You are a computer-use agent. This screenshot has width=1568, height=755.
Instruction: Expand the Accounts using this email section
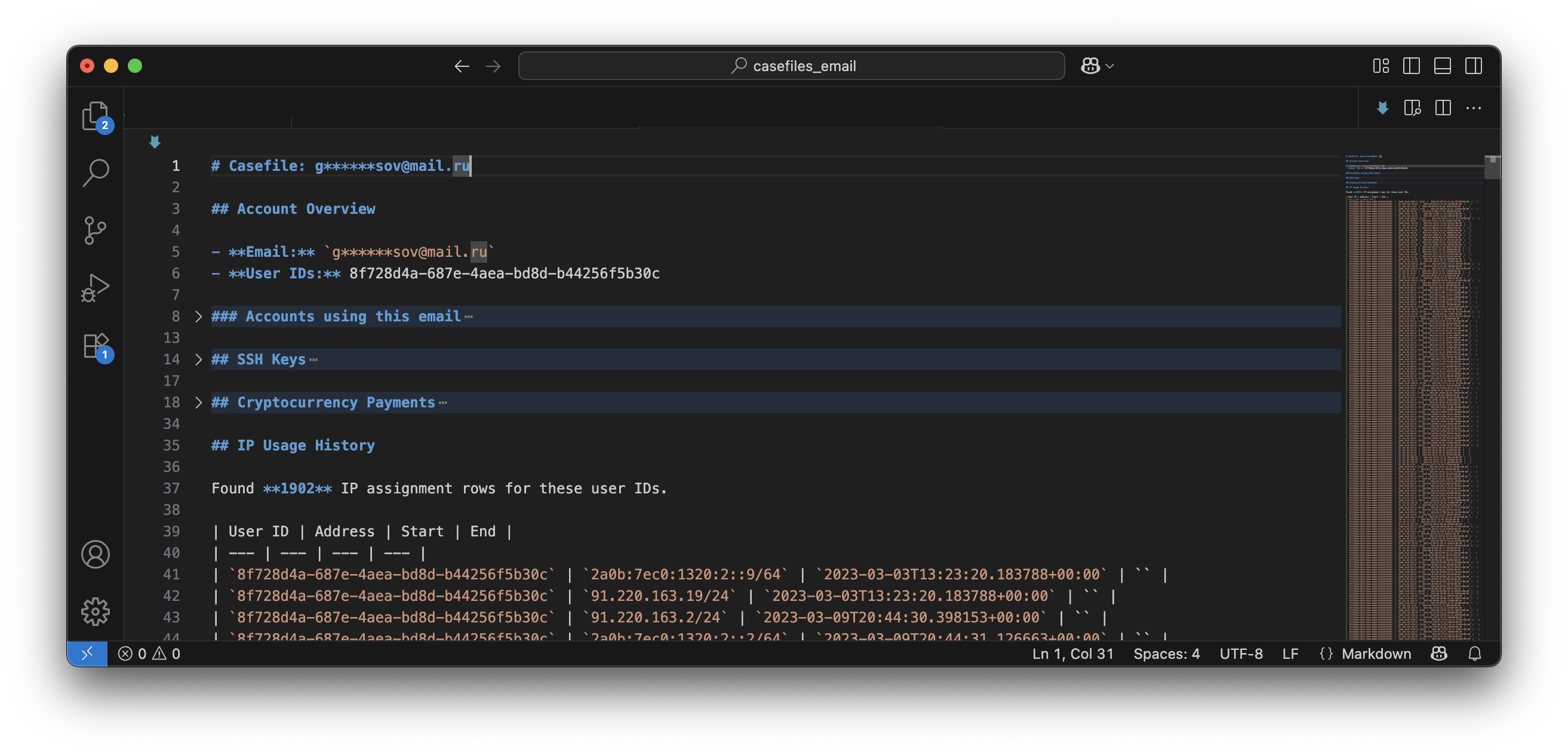(198, 317)
